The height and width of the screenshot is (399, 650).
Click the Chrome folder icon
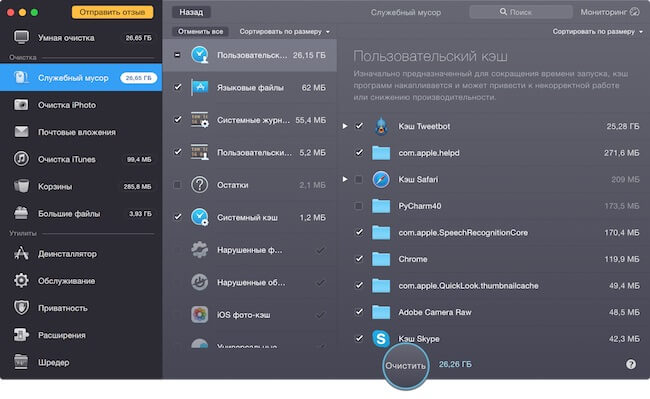(381, 259)
